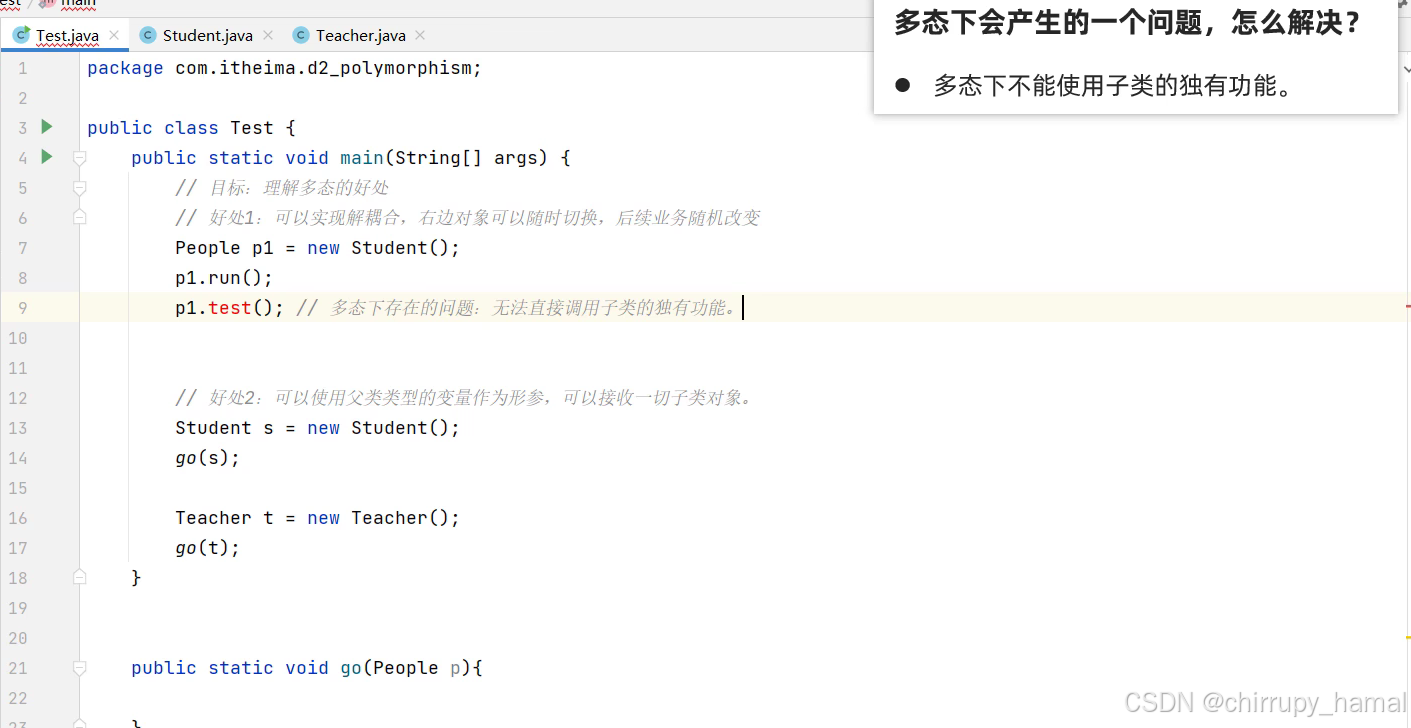Close the Teacher.java tab
Image resolution: width=1411 pixels, height=728 pixels.
click(x=420, y=35)
